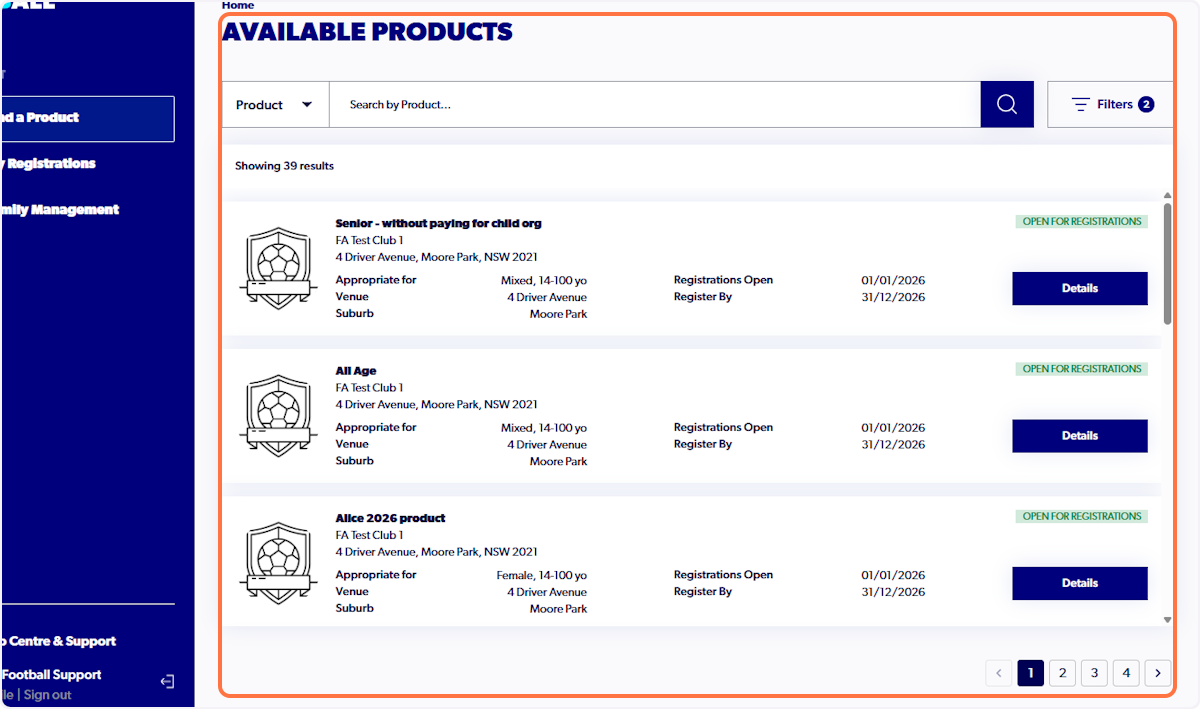Open Details for Senior without paying product

(x=1080, y=288)
